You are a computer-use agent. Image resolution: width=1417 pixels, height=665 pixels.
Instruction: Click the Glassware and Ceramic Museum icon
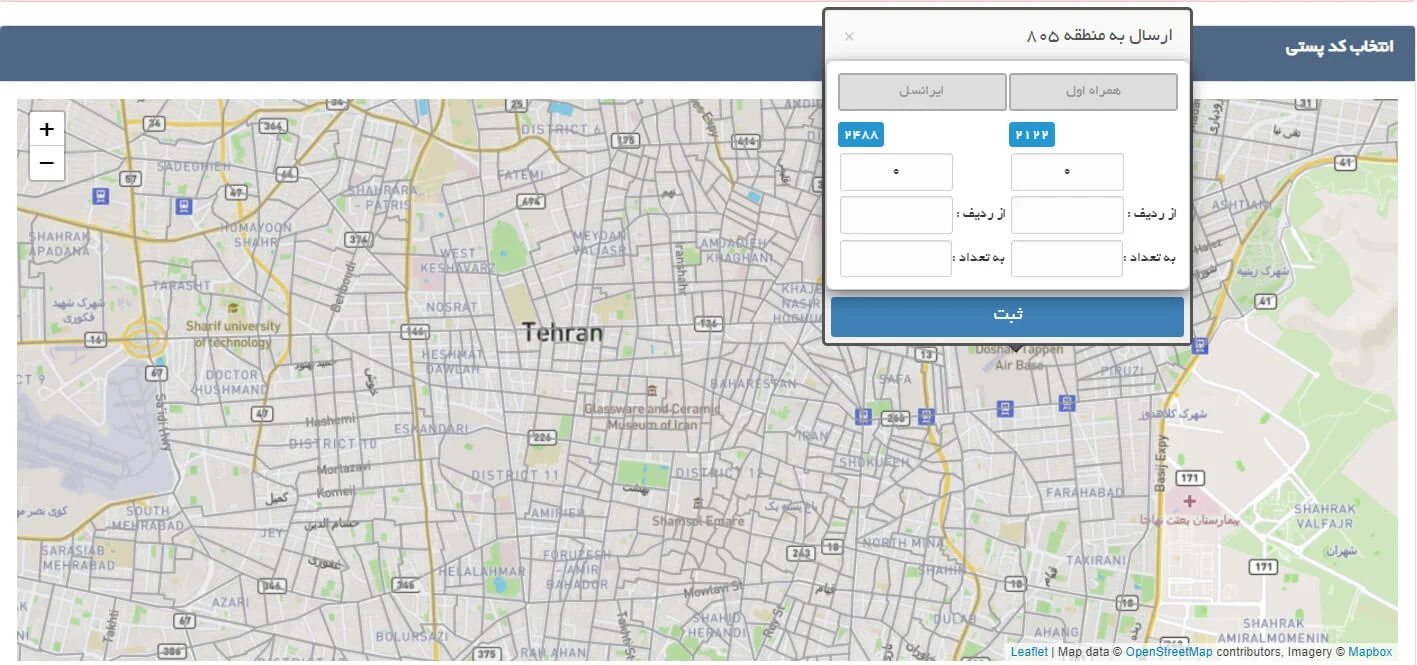pyautogui.click(x=652, y=390)
